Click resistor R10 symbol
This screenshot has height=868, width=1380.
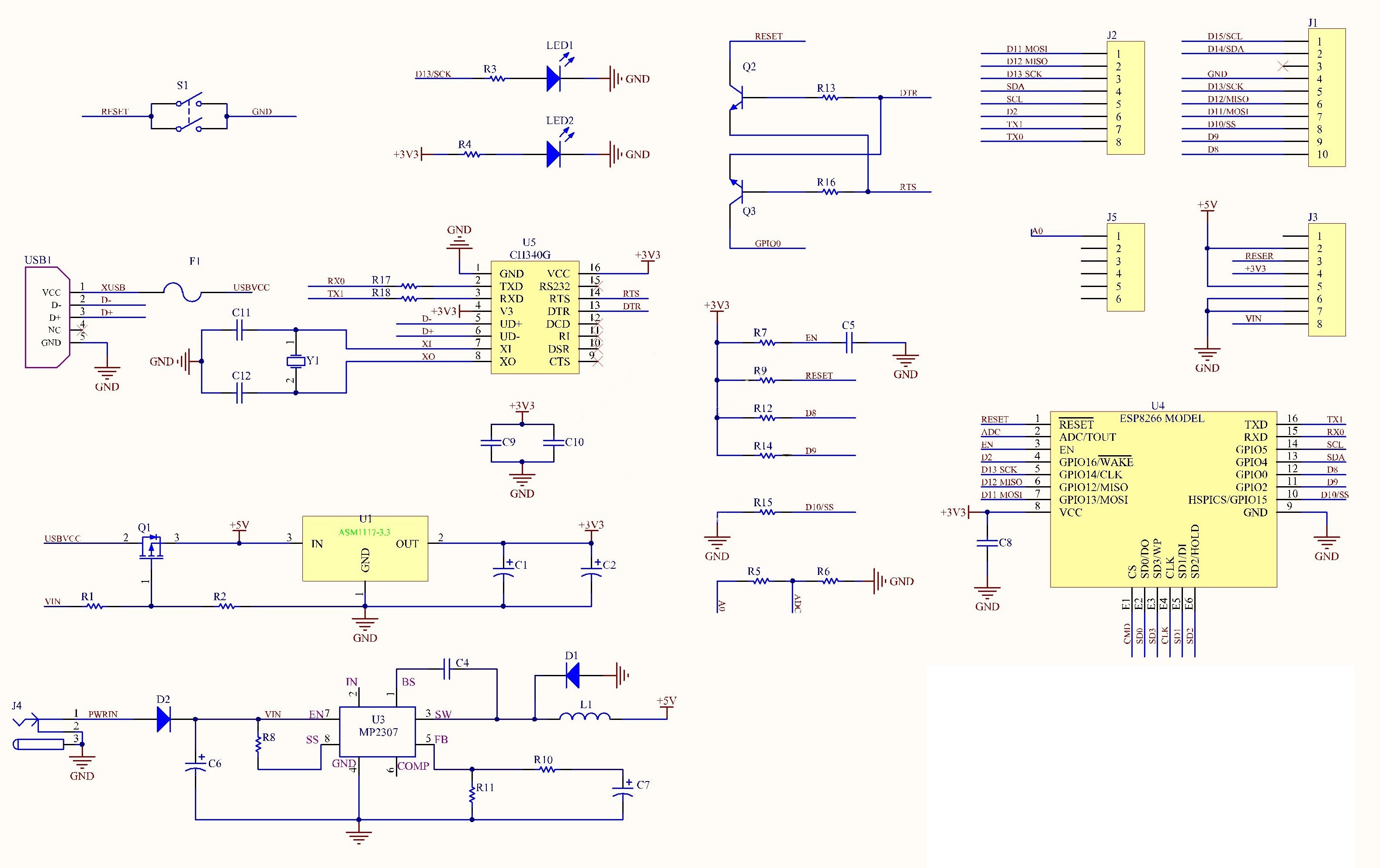pos(548,769)
